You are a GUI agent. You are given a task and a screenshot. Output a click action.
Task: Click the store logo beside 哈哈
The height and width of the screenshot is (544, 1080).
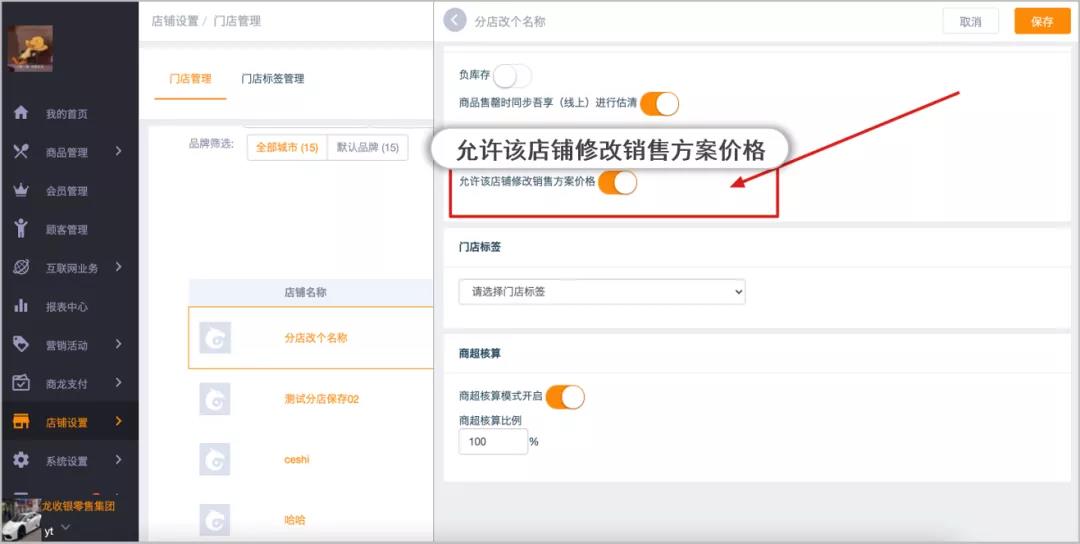click(x=215, y=520)
